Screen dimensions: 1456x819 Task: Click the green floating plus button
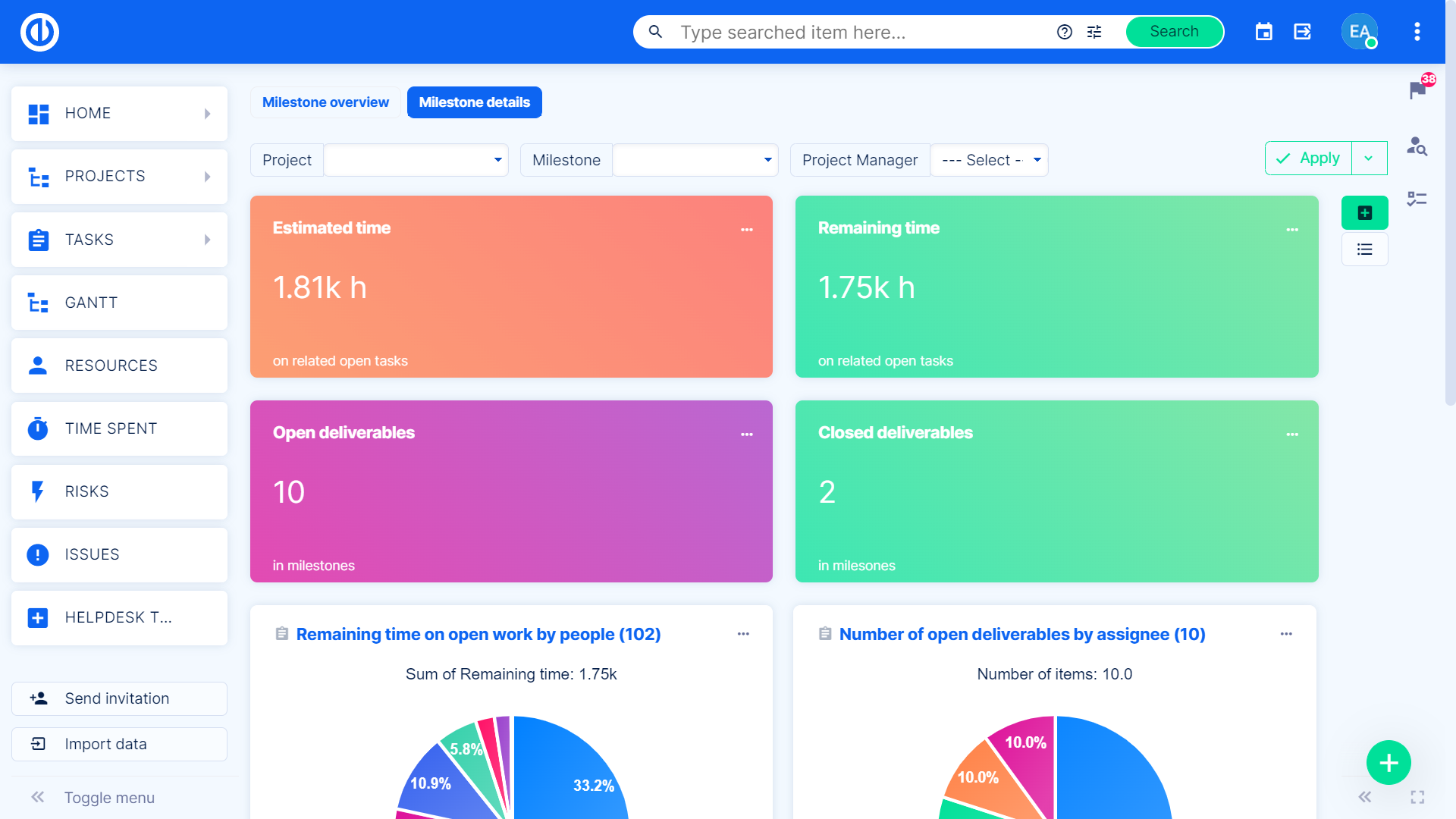click(x=1388, y=762)
